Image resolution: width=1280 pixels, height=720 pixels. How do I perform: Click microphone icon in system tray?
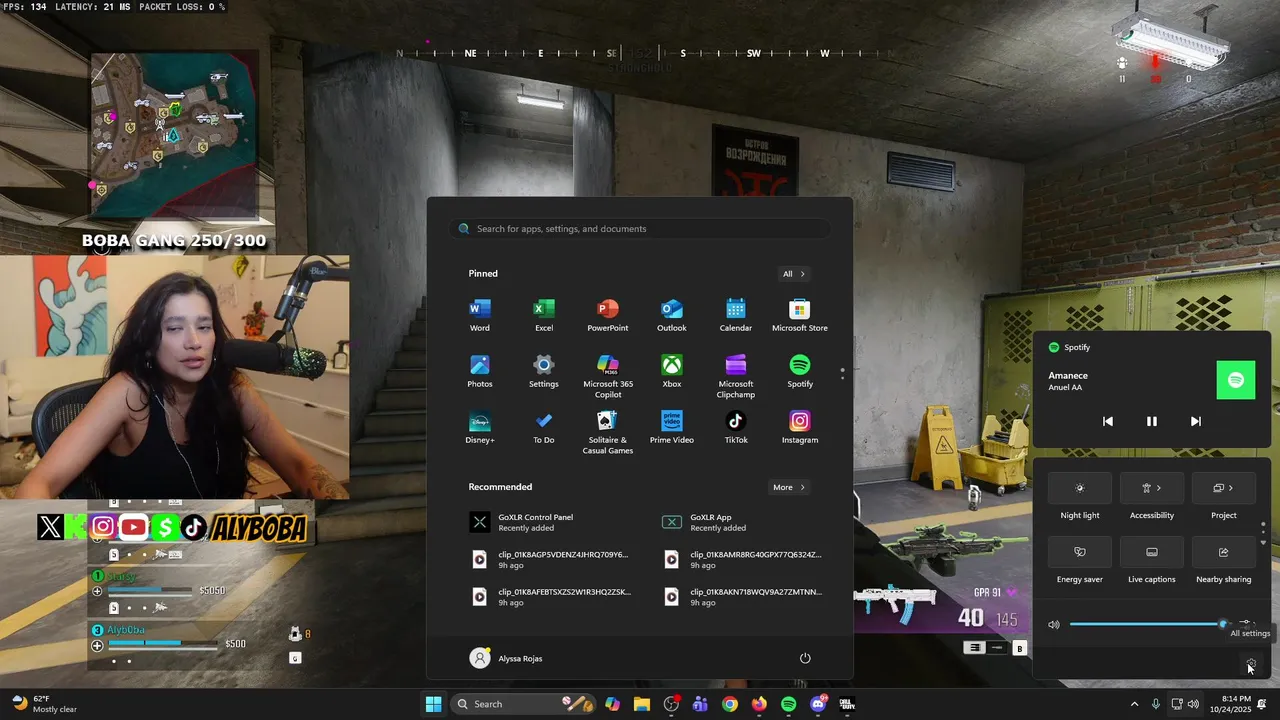pos(1156,704)
